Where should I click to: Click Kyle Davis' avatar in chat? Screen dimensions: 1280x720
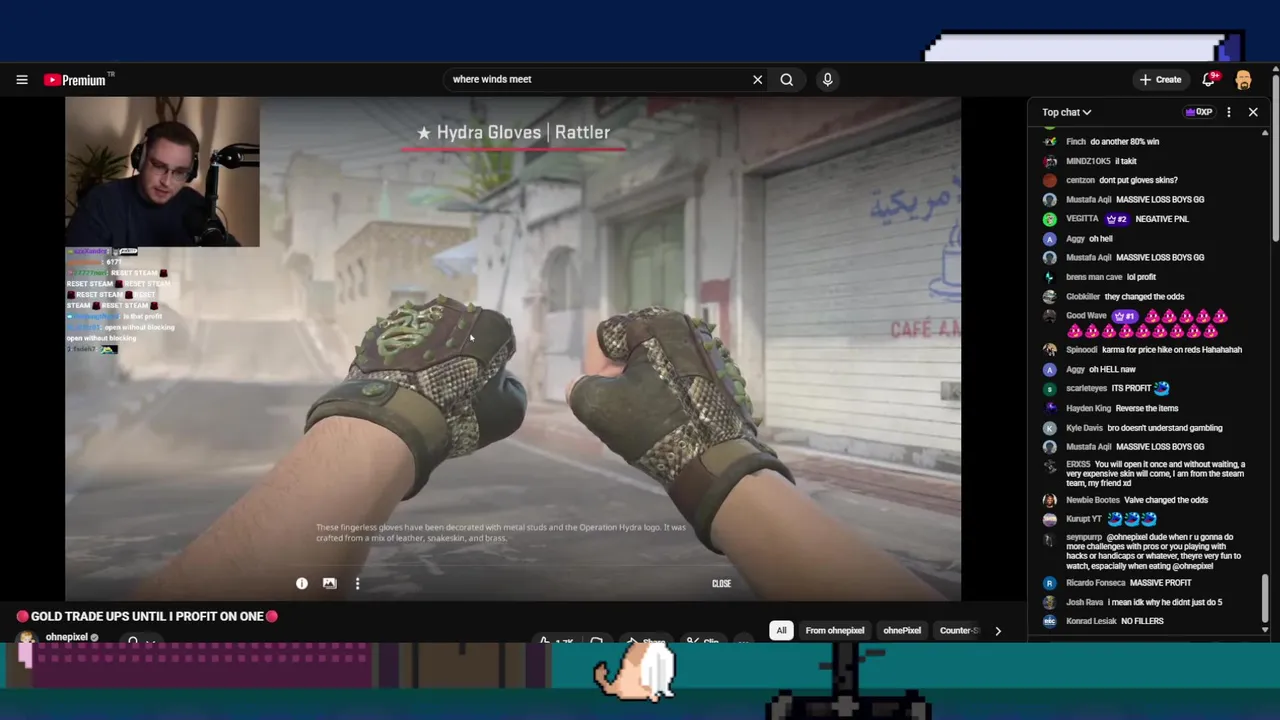click(1049, 428)
